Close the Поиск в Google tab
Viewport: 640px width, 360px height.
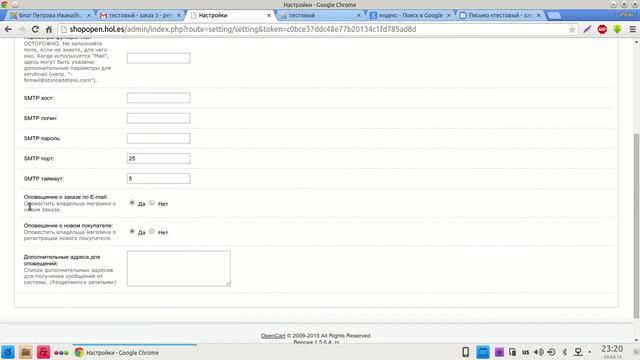pos(449,15)
